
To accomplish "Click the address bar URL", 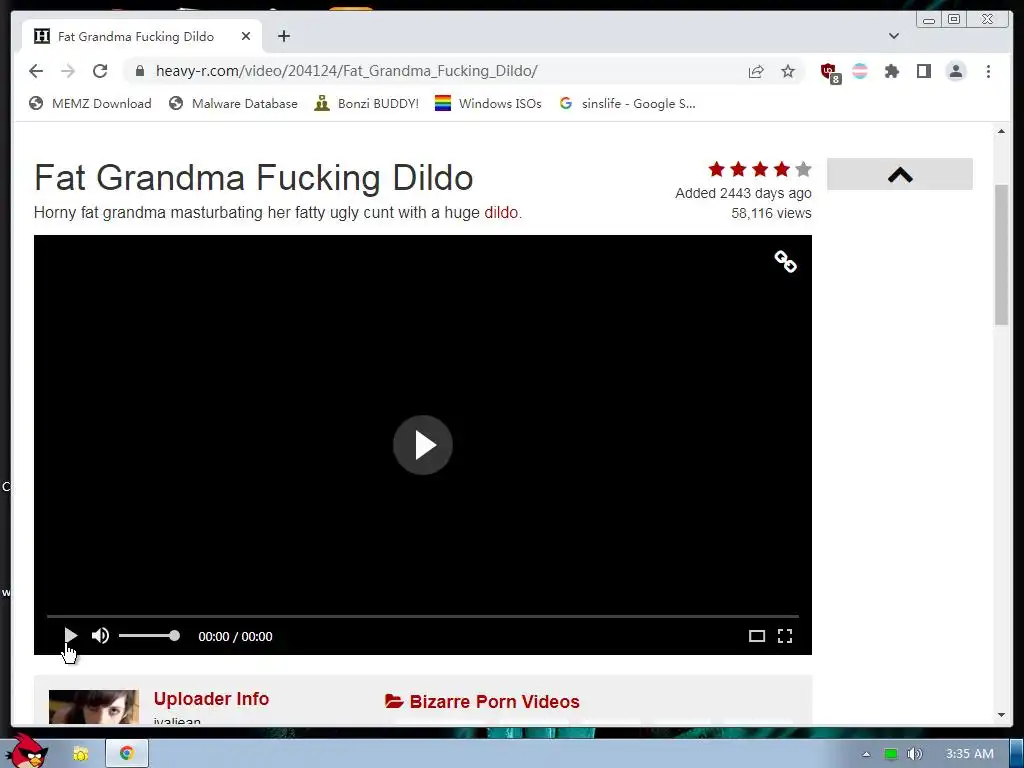I will [346, 71].
